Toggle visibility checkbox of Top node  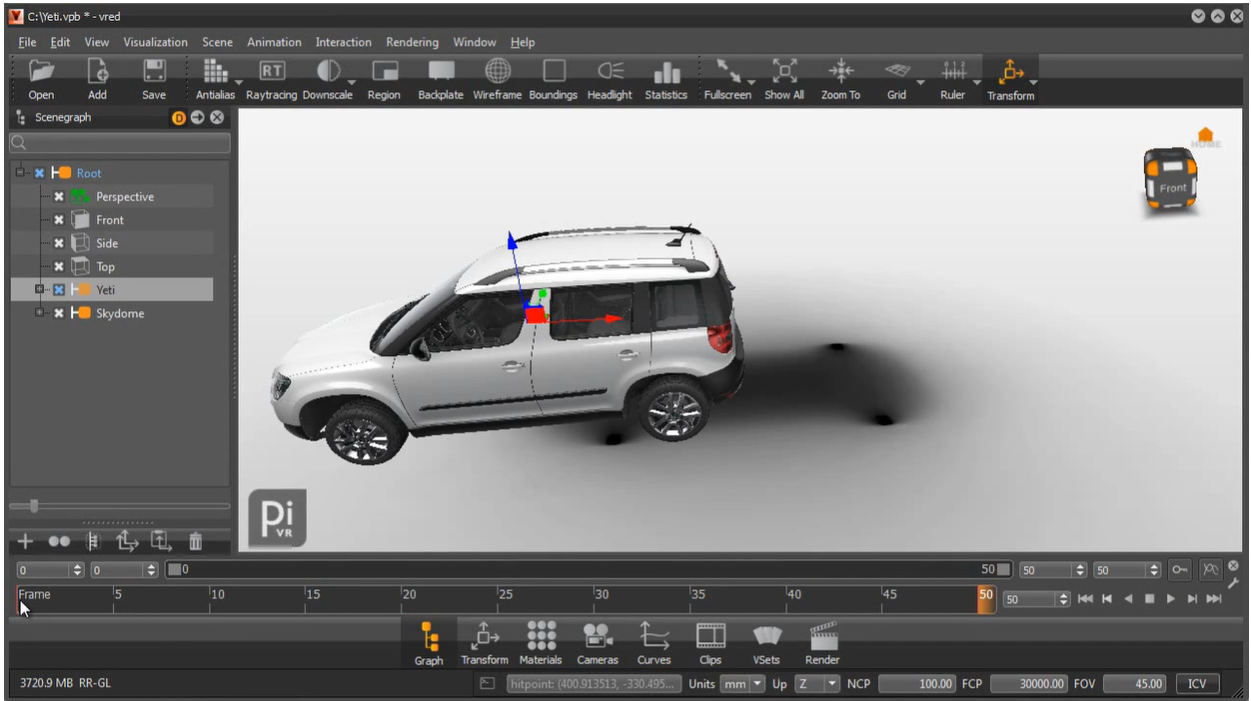[x=58, y=267]
